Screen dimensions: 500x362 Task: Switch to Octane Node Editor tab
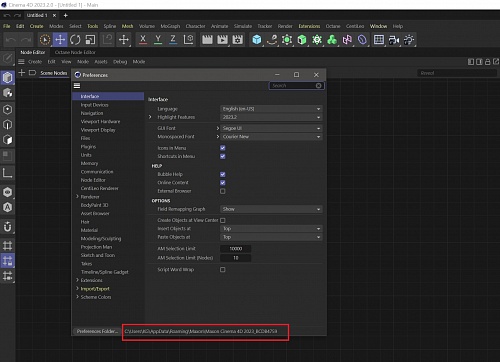coord(75,52)
